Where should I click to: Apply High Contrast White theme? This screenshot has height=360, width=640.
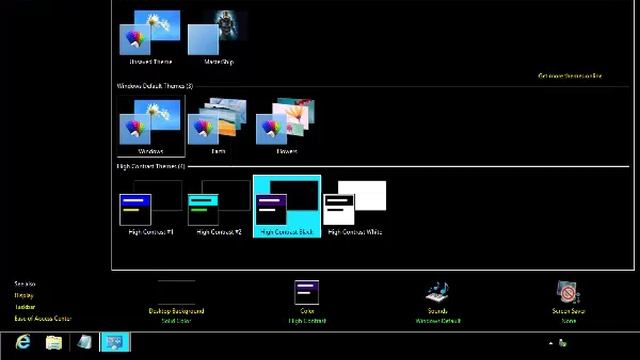355,207
